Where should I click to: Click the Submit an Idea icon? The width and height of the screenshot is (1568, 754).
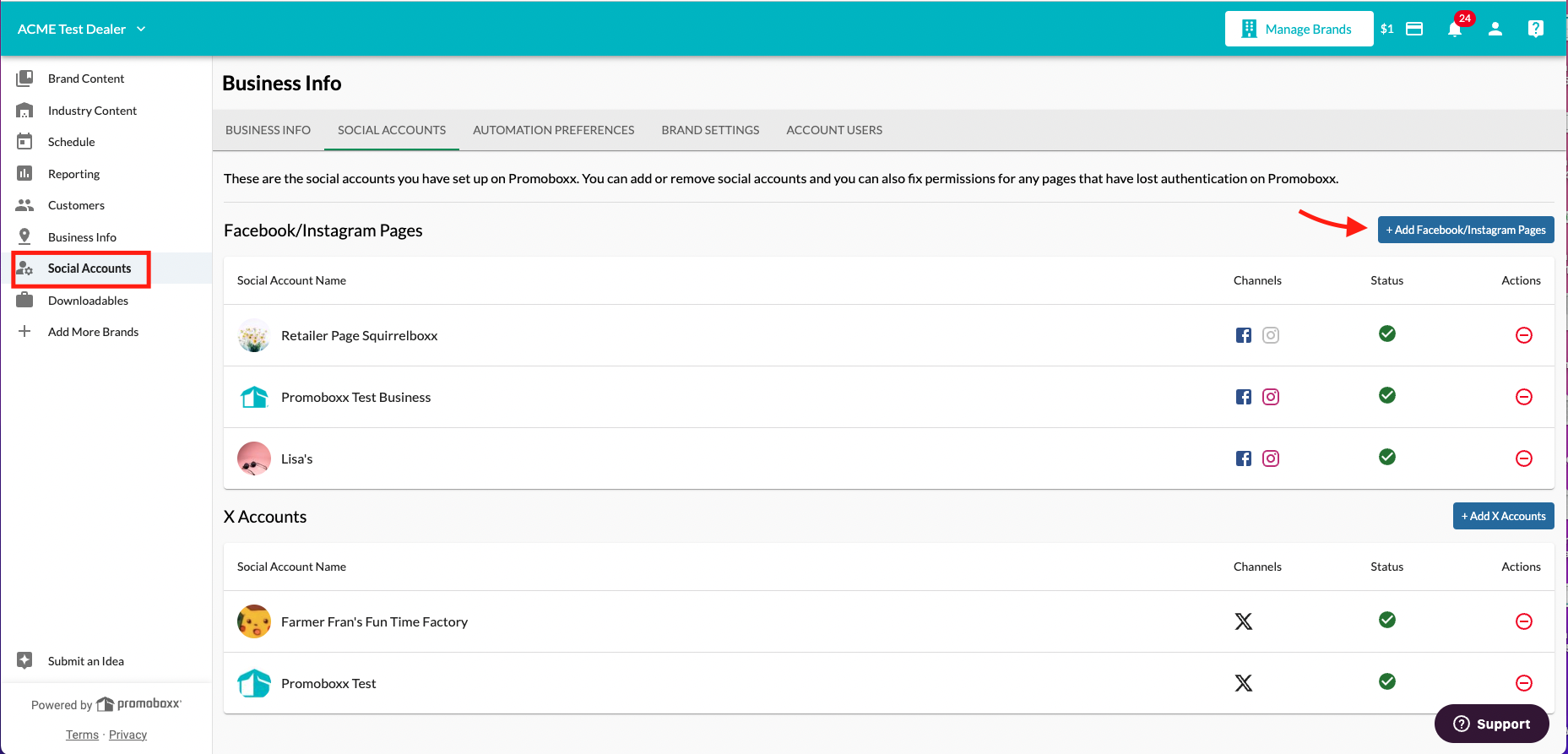pyautogui.click(x=24, y=660)
